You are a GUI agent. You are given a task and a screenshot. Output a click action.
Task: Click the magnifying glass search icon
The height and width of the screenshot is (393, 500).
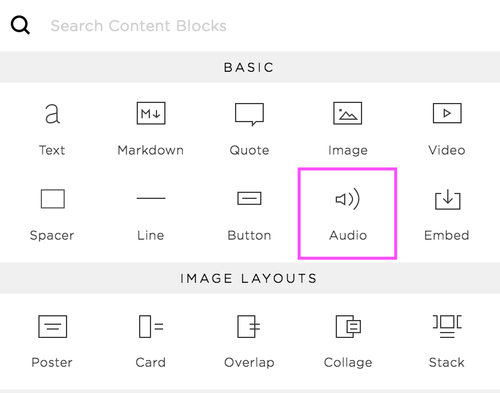coord(20,25)
